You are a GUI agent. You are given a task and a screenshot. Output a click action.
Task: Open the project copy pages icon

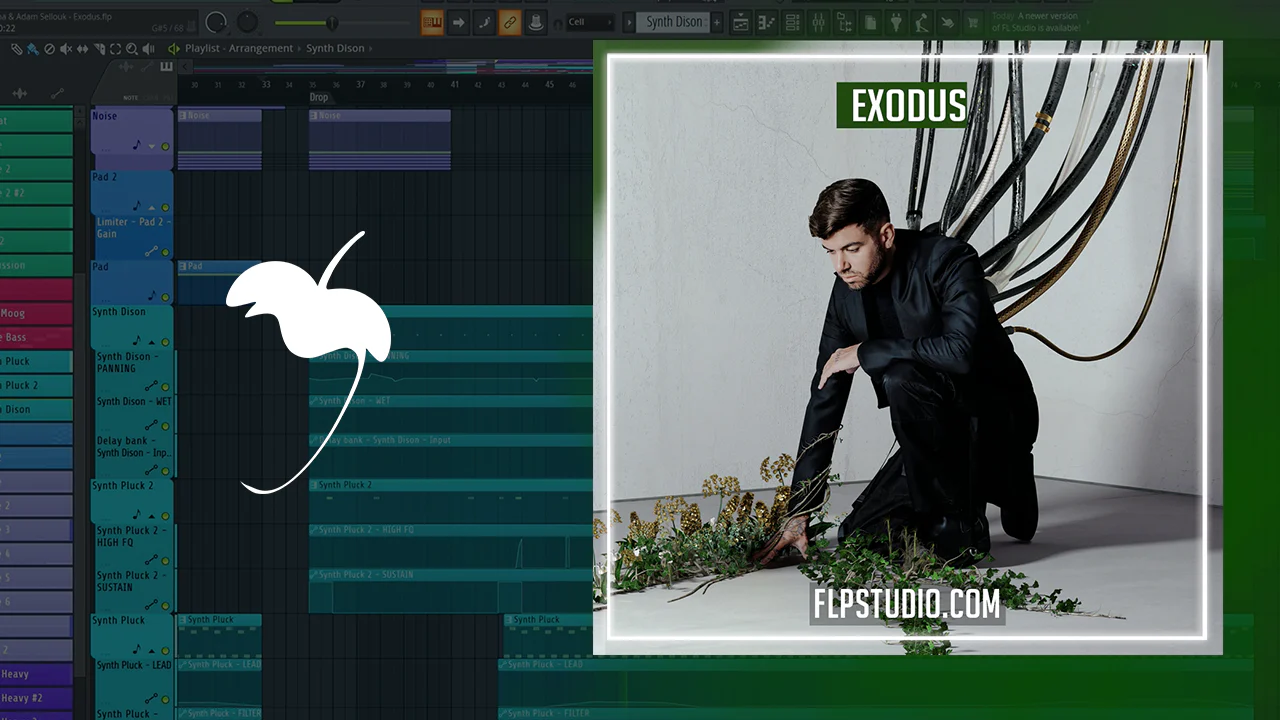point(870,22)
